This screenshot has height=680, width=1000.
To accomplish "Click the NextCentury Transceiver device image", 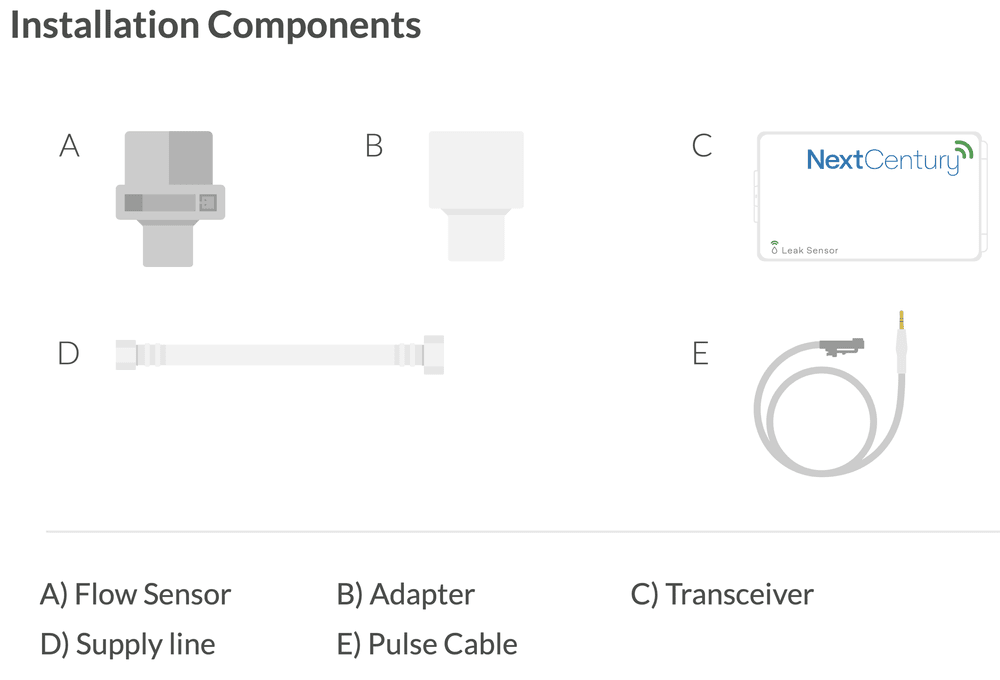I will tap(871, 196).
